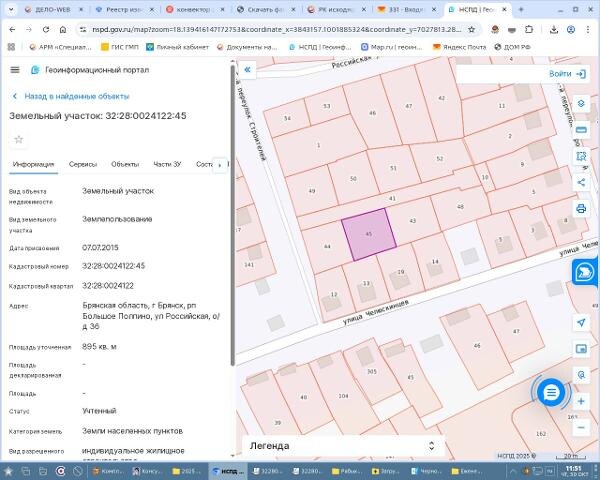Click the taskbar clock showing 11:51
Viewport: 600px width, 480px height.
pyautogui.click(x=573, y=471)
